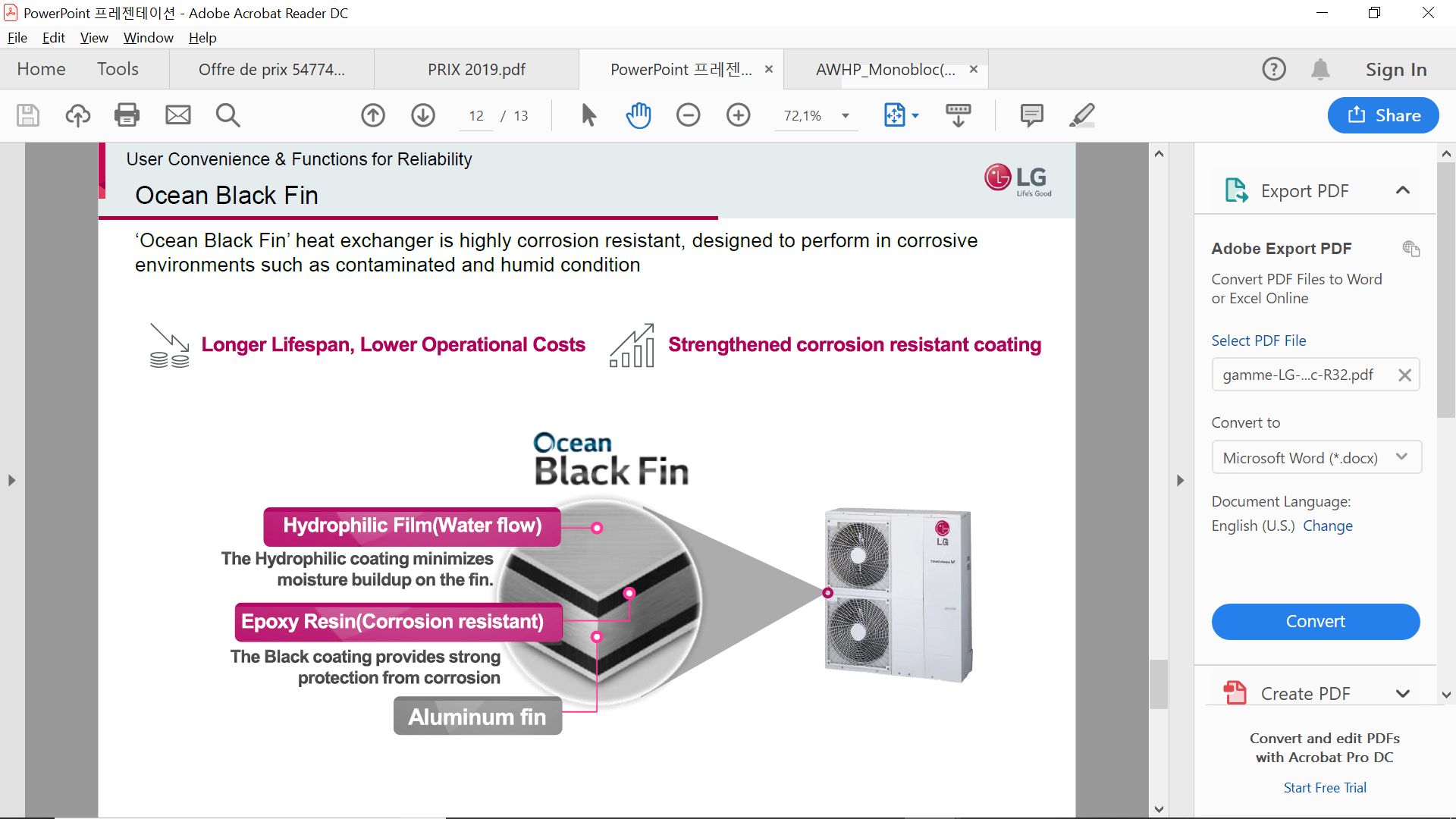The image size is (1456, 819).
Task: Open Convert to format dropdown
Action: (1316, 458)
